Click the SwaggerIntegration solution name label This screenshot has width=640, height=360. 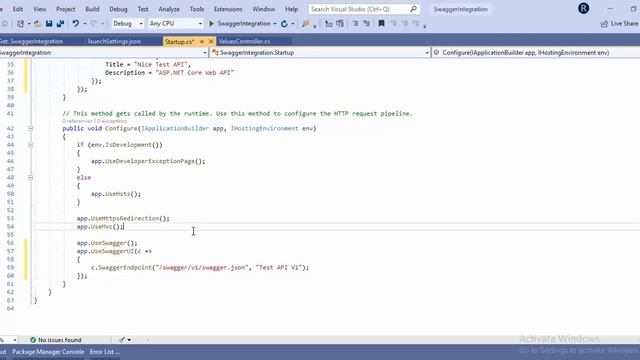(x=460, y=9)
